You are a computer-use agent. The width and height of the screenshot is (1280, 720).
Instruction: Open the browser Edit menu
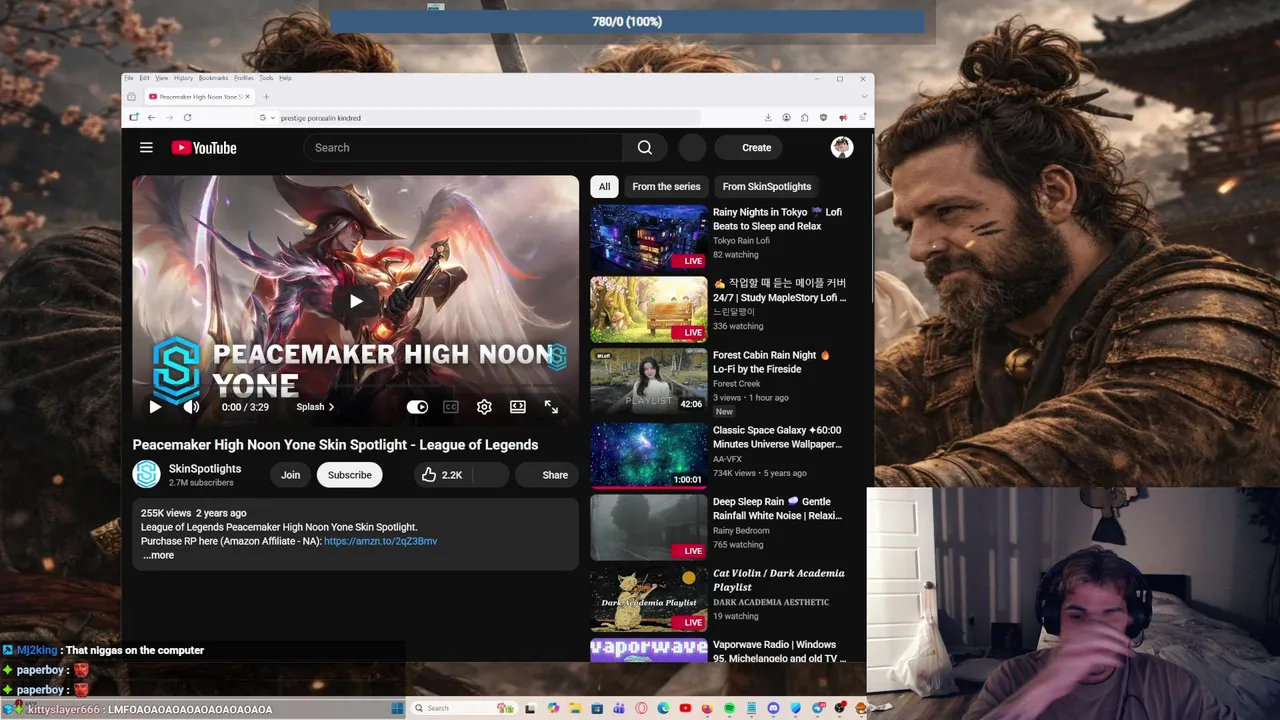144,78
